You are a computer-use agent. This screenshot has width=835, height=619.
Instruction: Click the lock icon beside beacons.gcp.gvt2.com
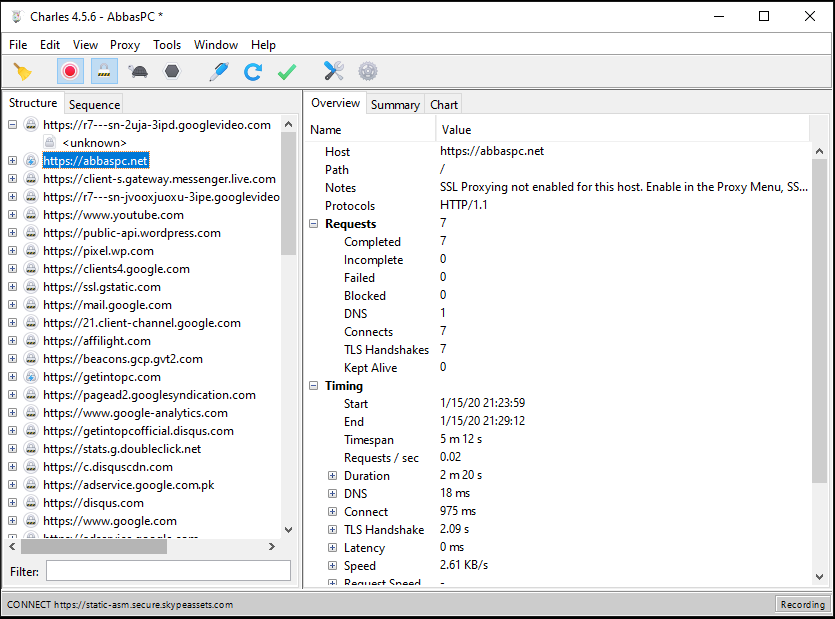pyautogui.click(x=31, y=359)
